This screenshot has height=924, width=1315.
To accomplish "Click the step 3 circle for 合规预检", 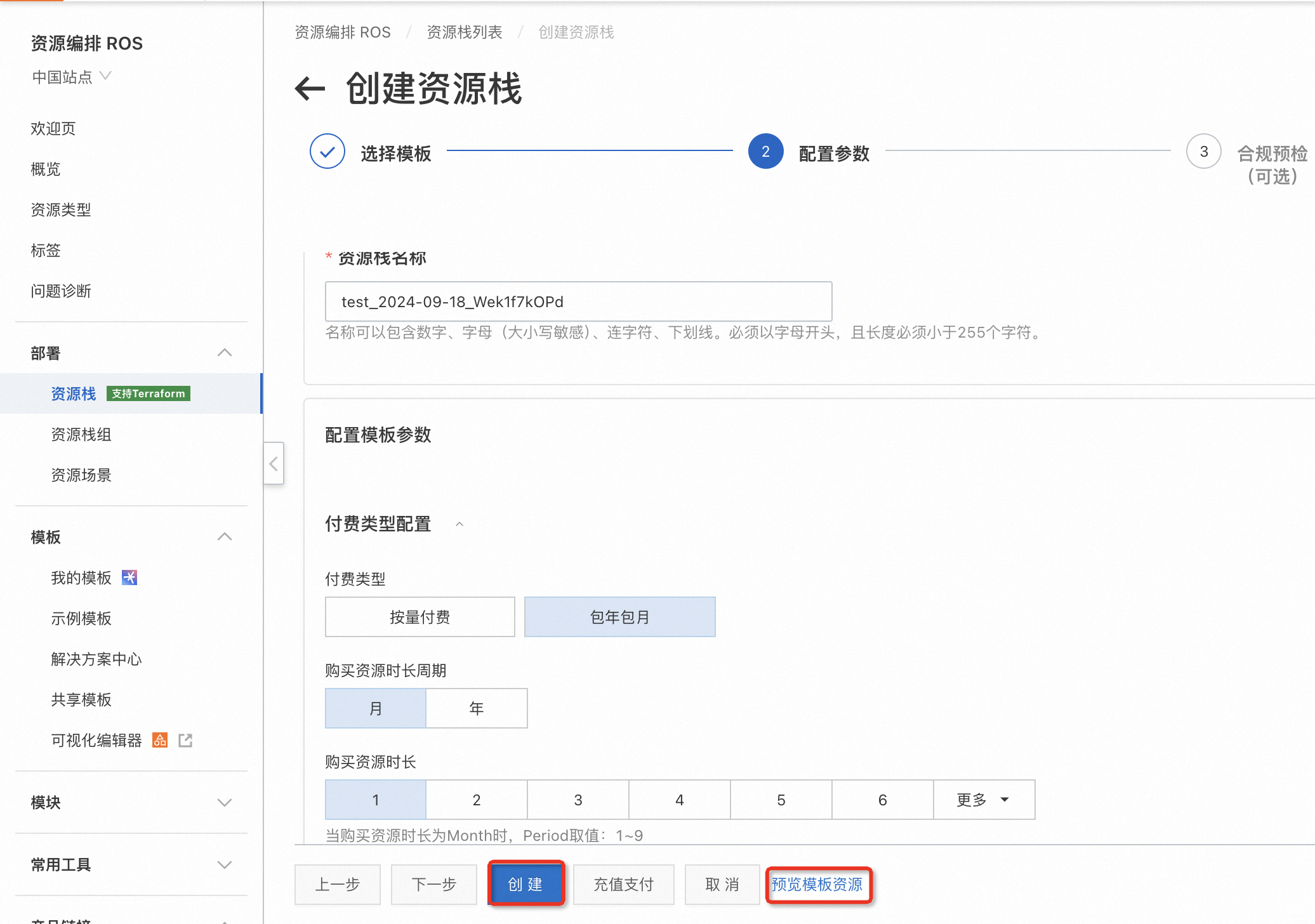I will (1203, 152).
